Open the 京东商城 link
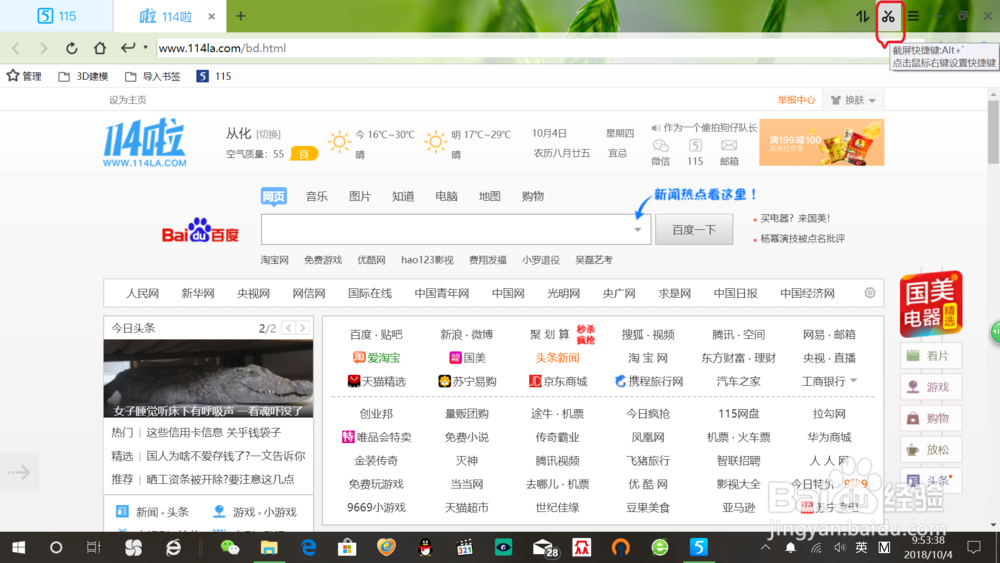This screenshot has height=563, width=1000. 558,381
